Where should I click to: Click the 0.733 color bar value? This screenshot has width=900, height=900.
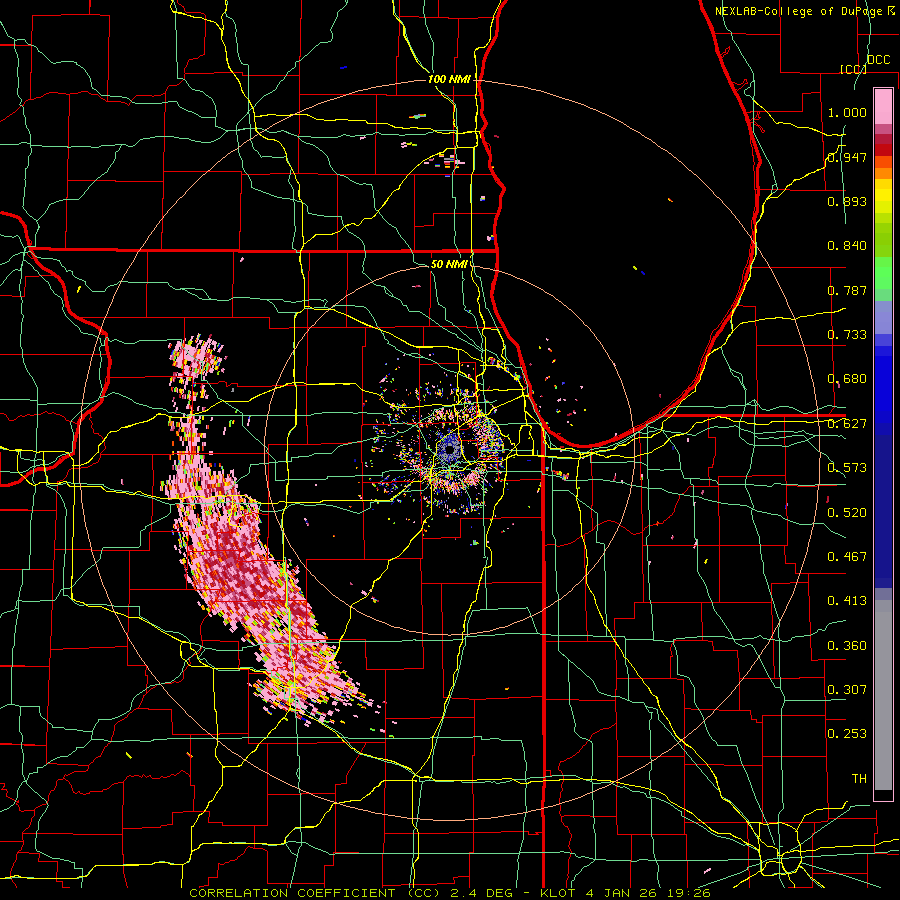[x=847, y=335]
